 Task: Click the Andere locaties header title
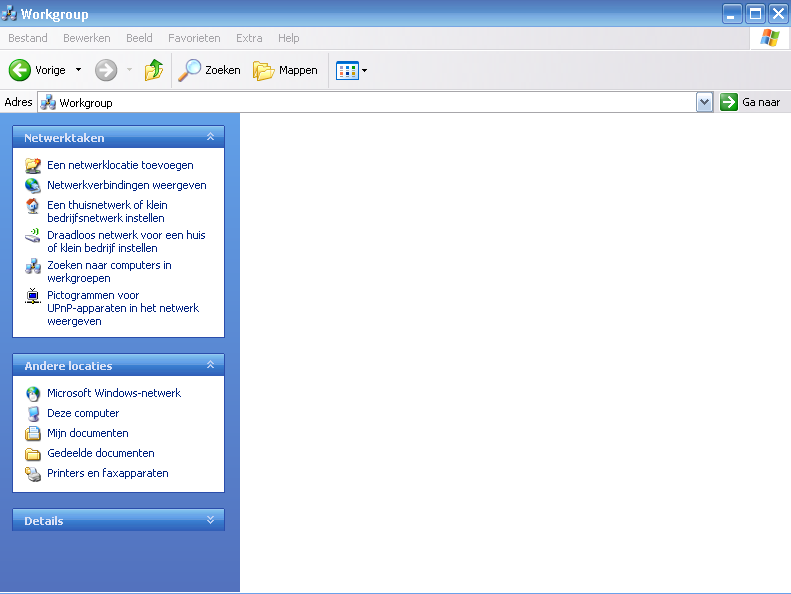(x=68, y=366)
